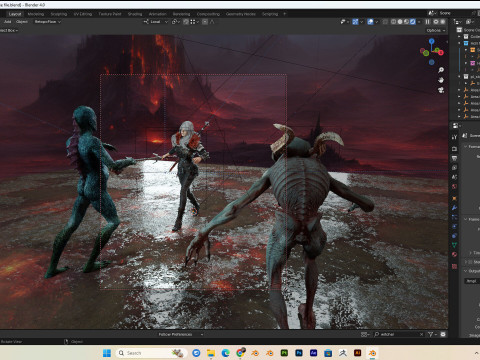Add a new workspace with plus button

(x=284, y=14)
